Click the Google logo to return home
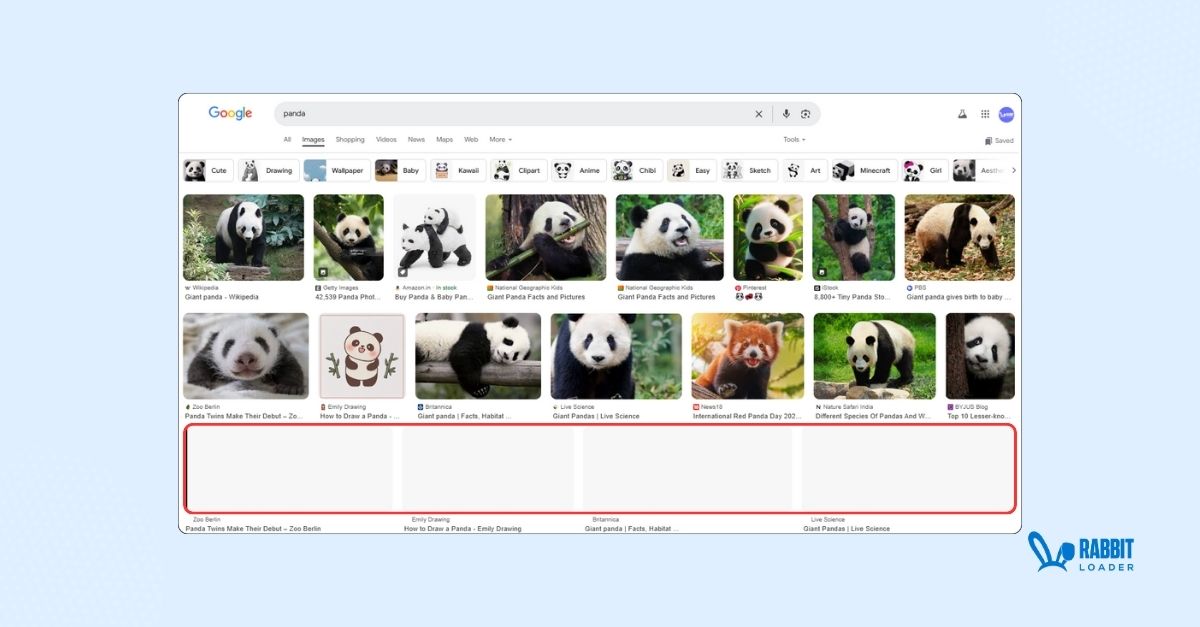The height and width of the screenshot is (627, 1200). click(x=229, y=112)
